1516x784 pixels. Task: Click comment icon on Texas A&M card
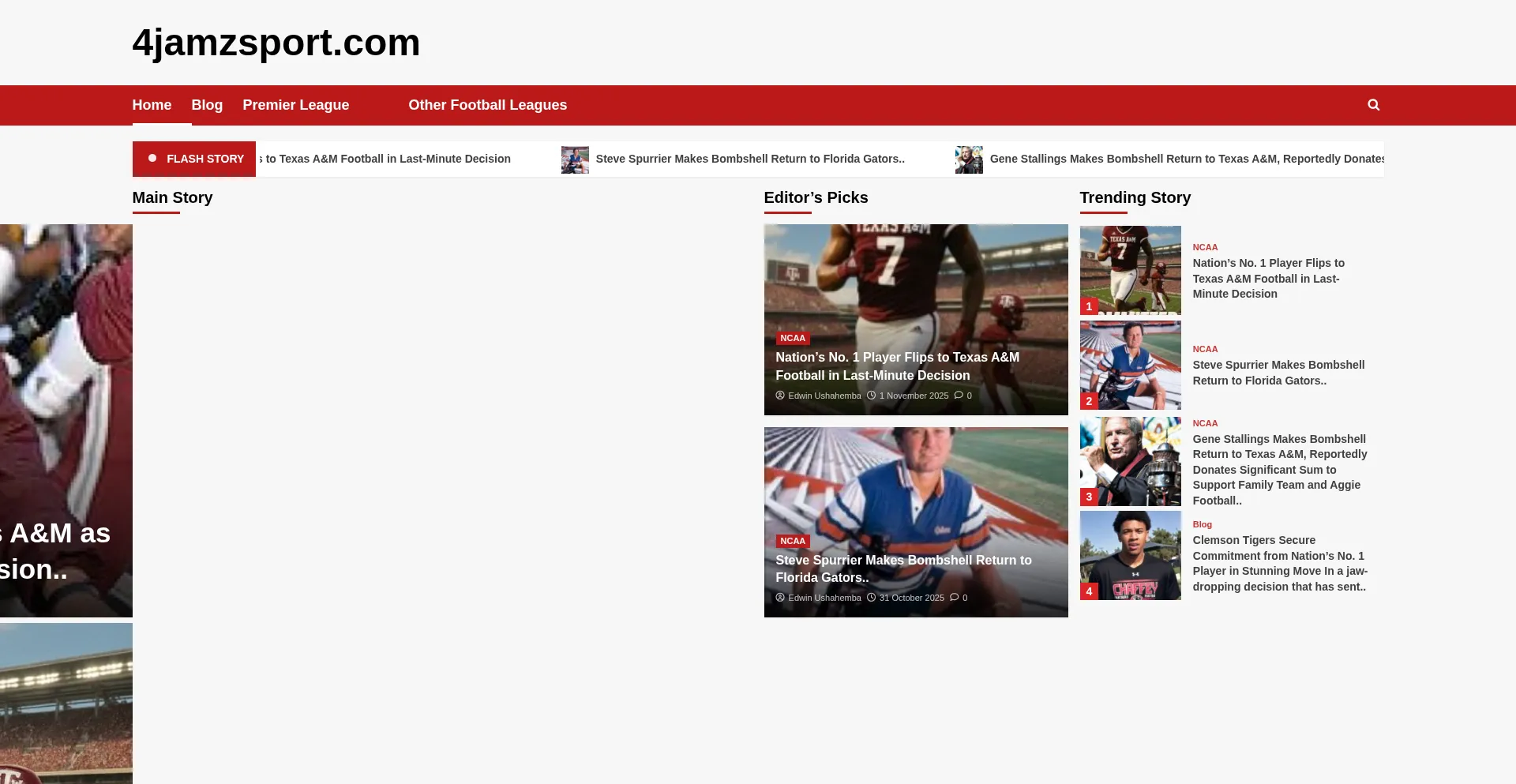[x=959, y=396]
